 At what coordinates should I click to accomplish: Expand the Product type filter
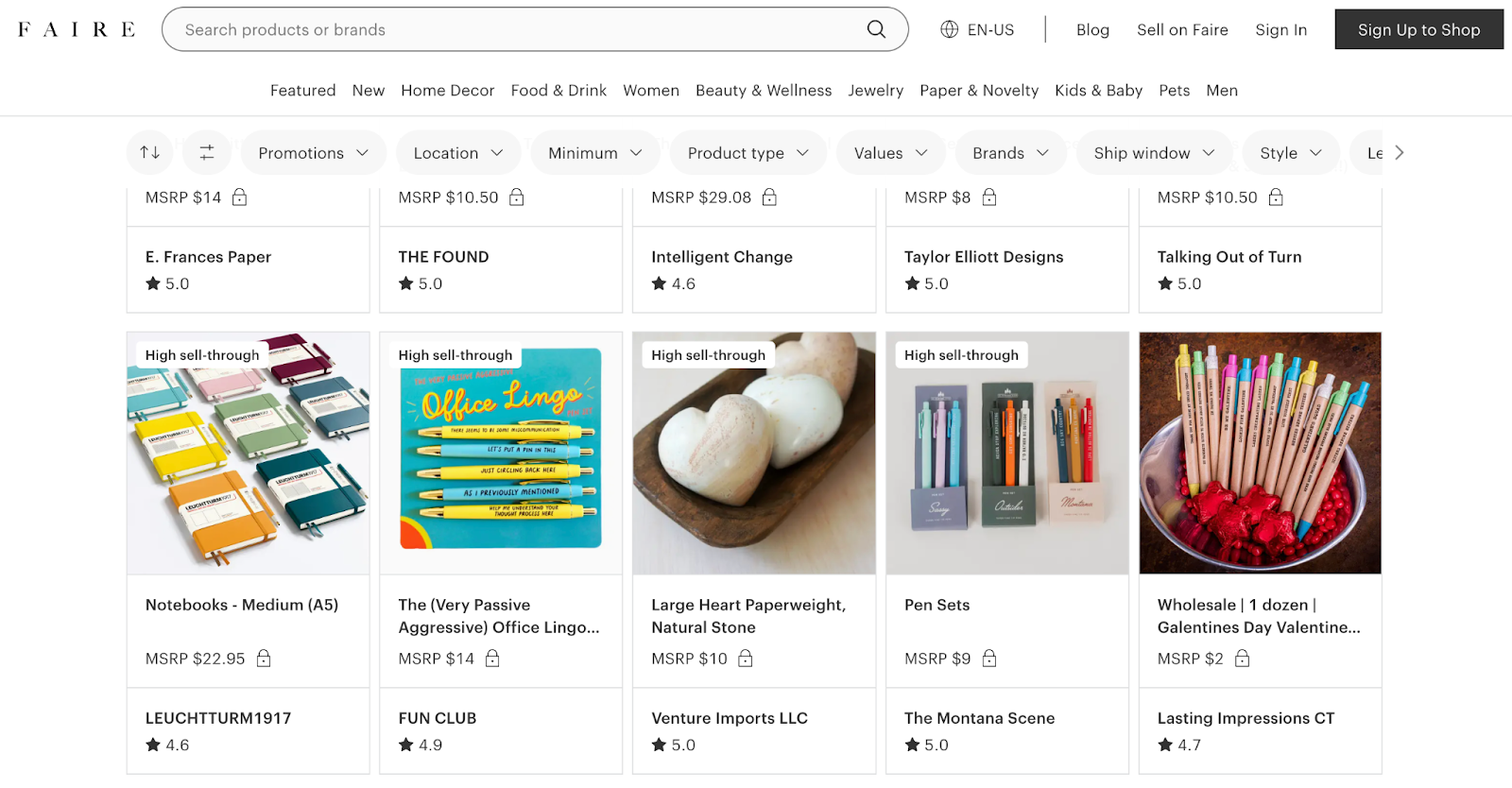coord(747,152)
